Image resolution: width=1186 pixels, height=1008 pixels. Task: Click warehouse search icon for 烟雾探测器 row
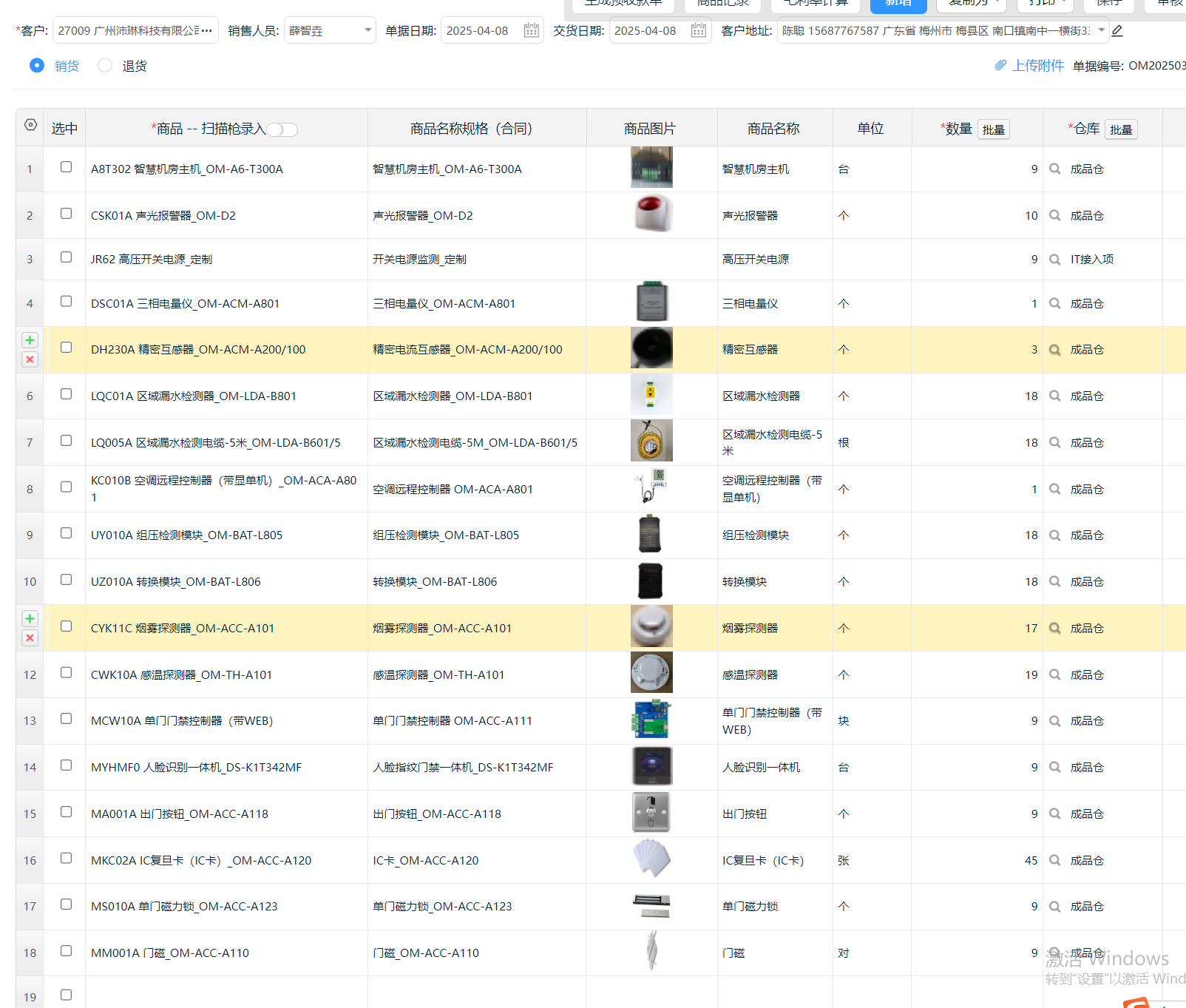(1055, 628)
